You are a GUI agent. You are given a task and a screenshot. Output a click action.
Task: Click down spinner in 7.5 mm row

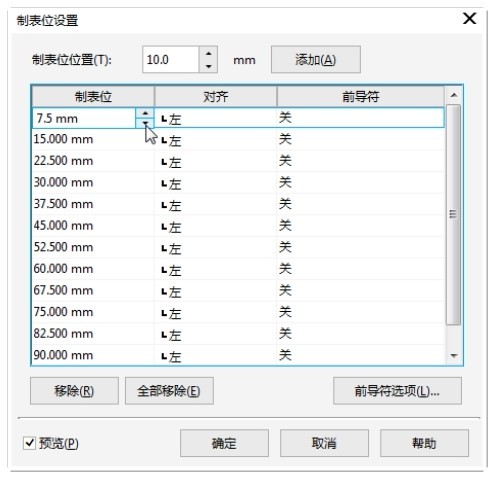(x=145, y=123)
